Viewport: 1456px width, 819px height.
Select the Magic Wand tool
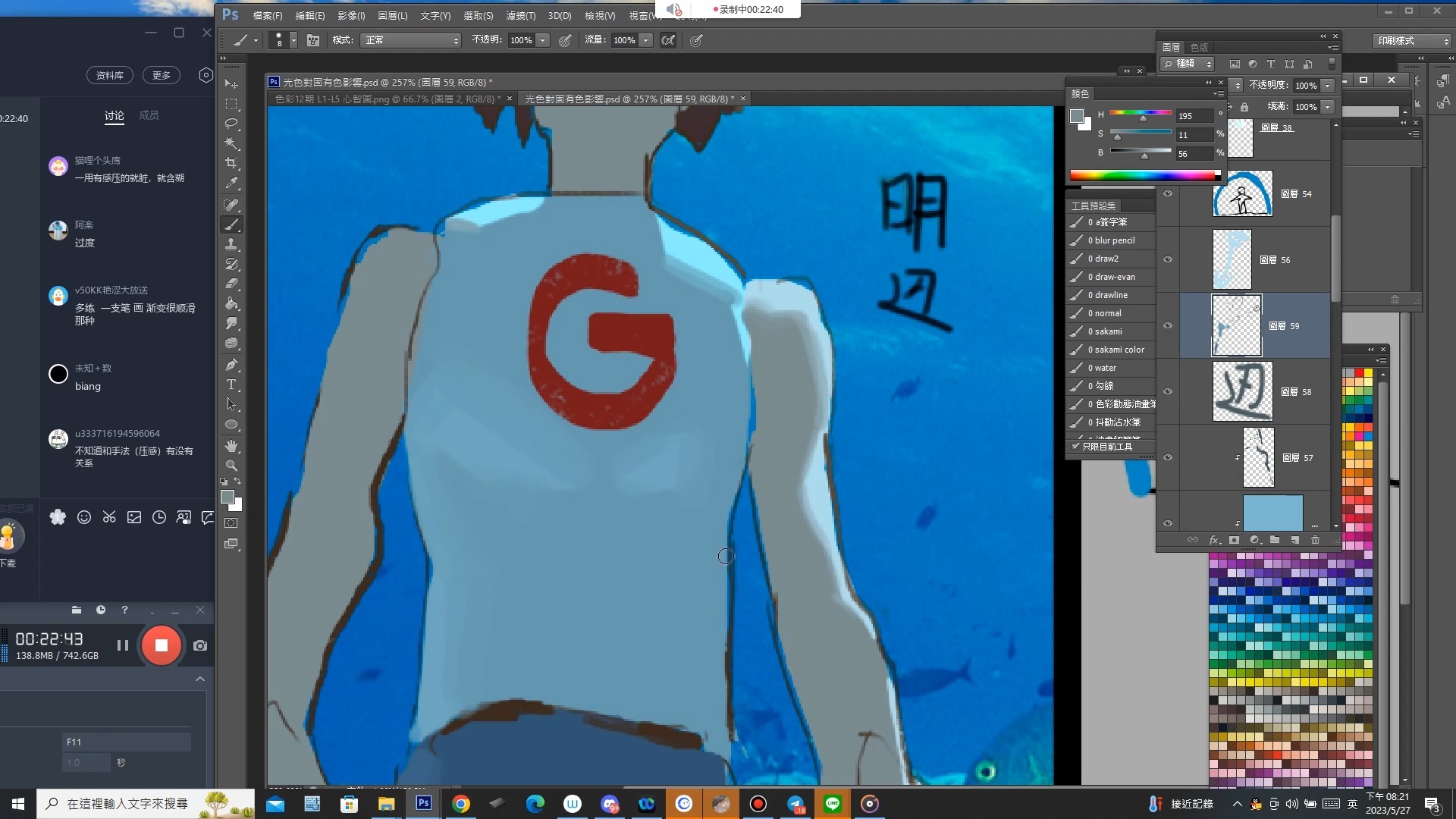click(x=232, y=143)
